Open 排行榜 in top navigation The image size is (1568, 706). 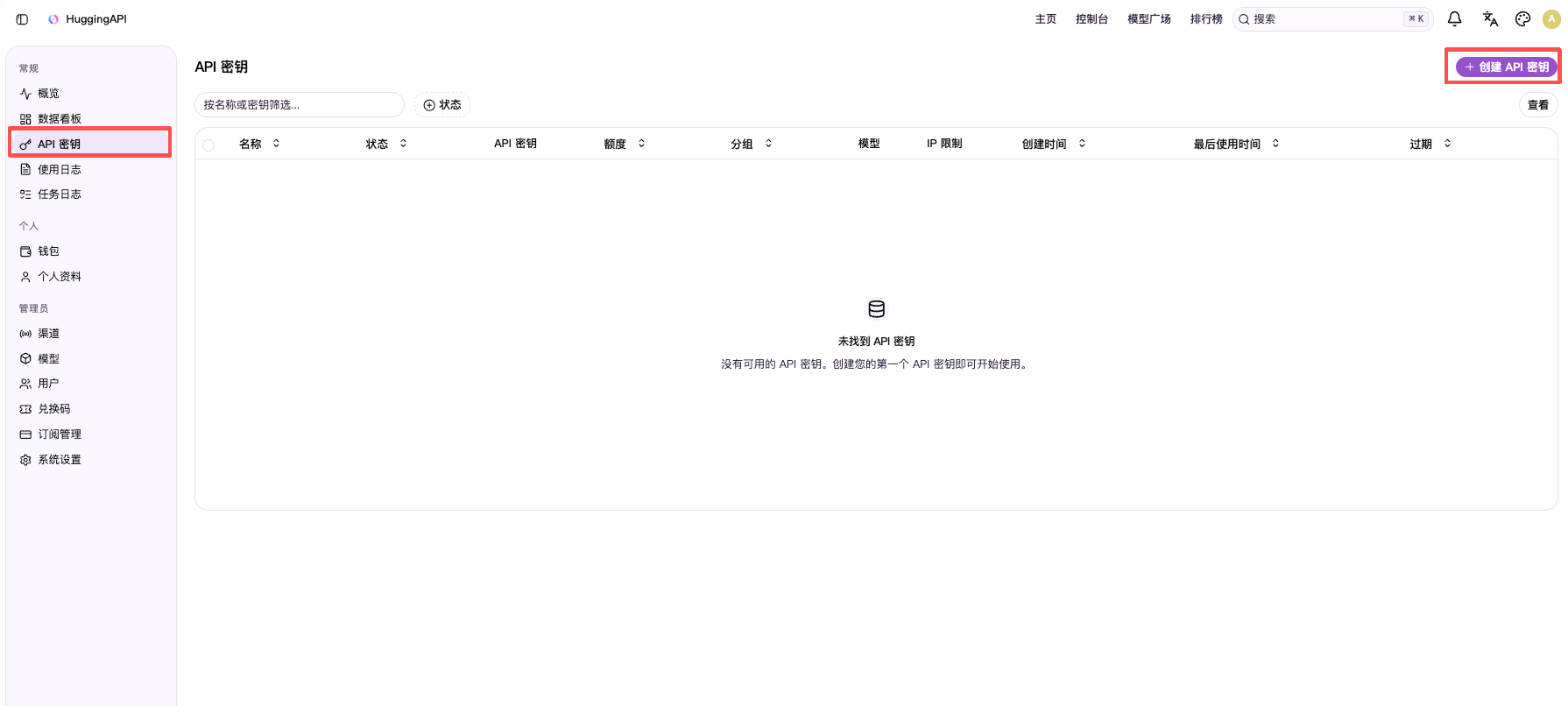pos(1206,19)
